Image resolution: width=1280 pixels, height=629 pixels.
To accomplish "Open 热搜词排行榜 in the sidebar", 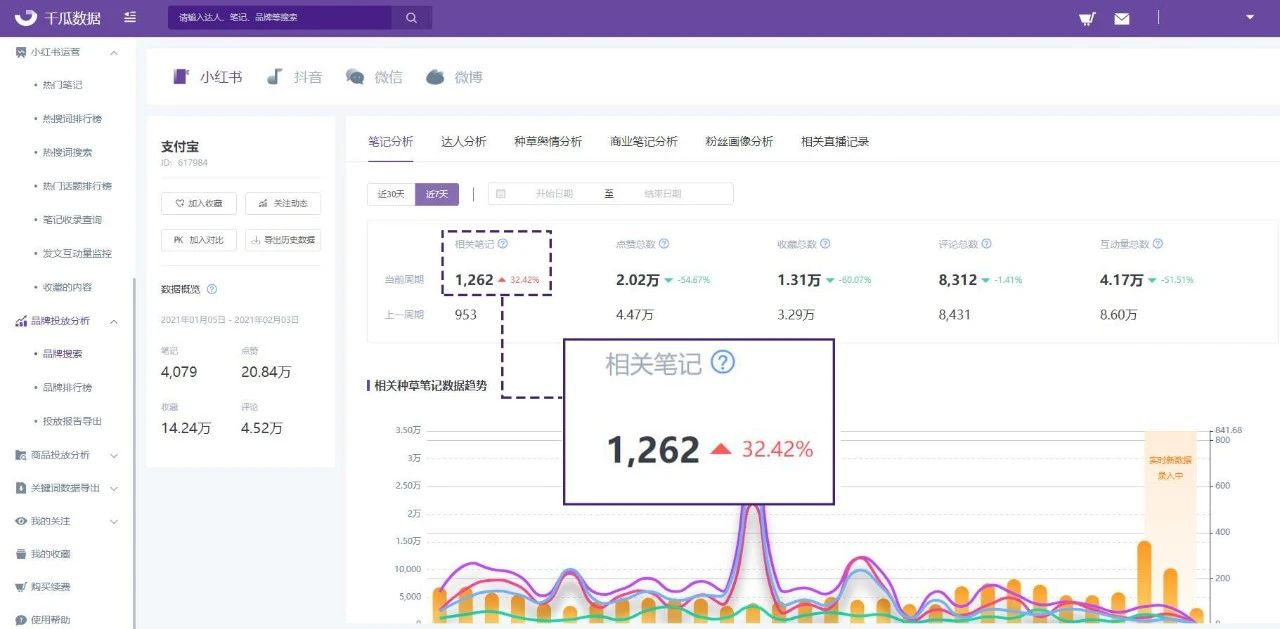I will [x=72, y=119].
